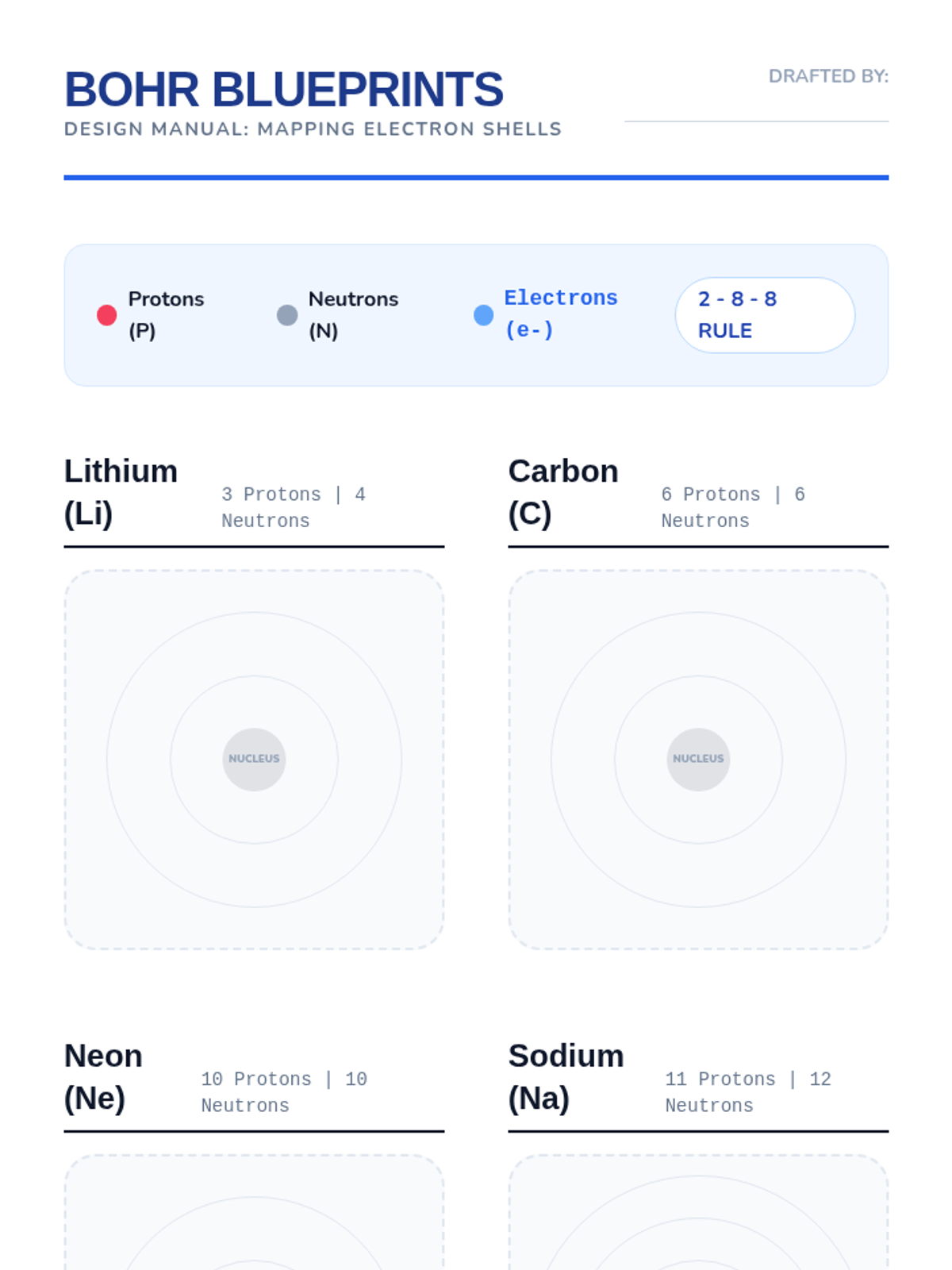Click the Electrons (e-) legend label
Screen dimensions: 952x1270
coord(560,314)
